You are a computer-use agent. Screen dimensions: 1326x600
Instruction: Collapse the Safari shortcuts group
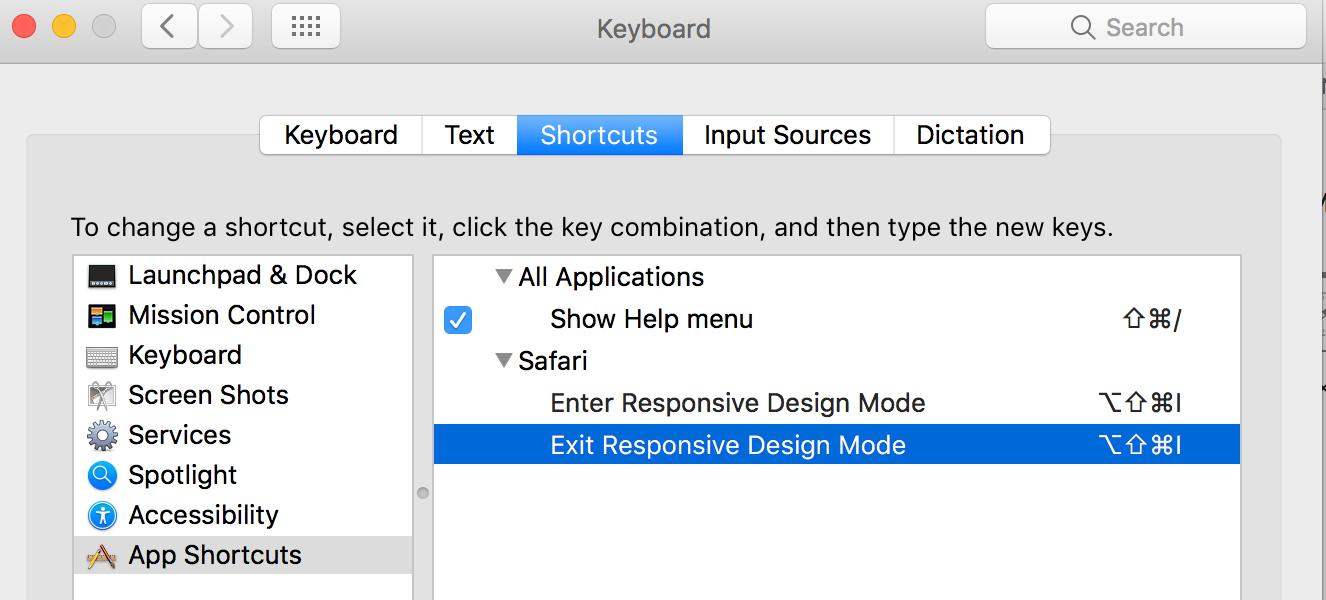pyautogui.click(x=504, y=361)
